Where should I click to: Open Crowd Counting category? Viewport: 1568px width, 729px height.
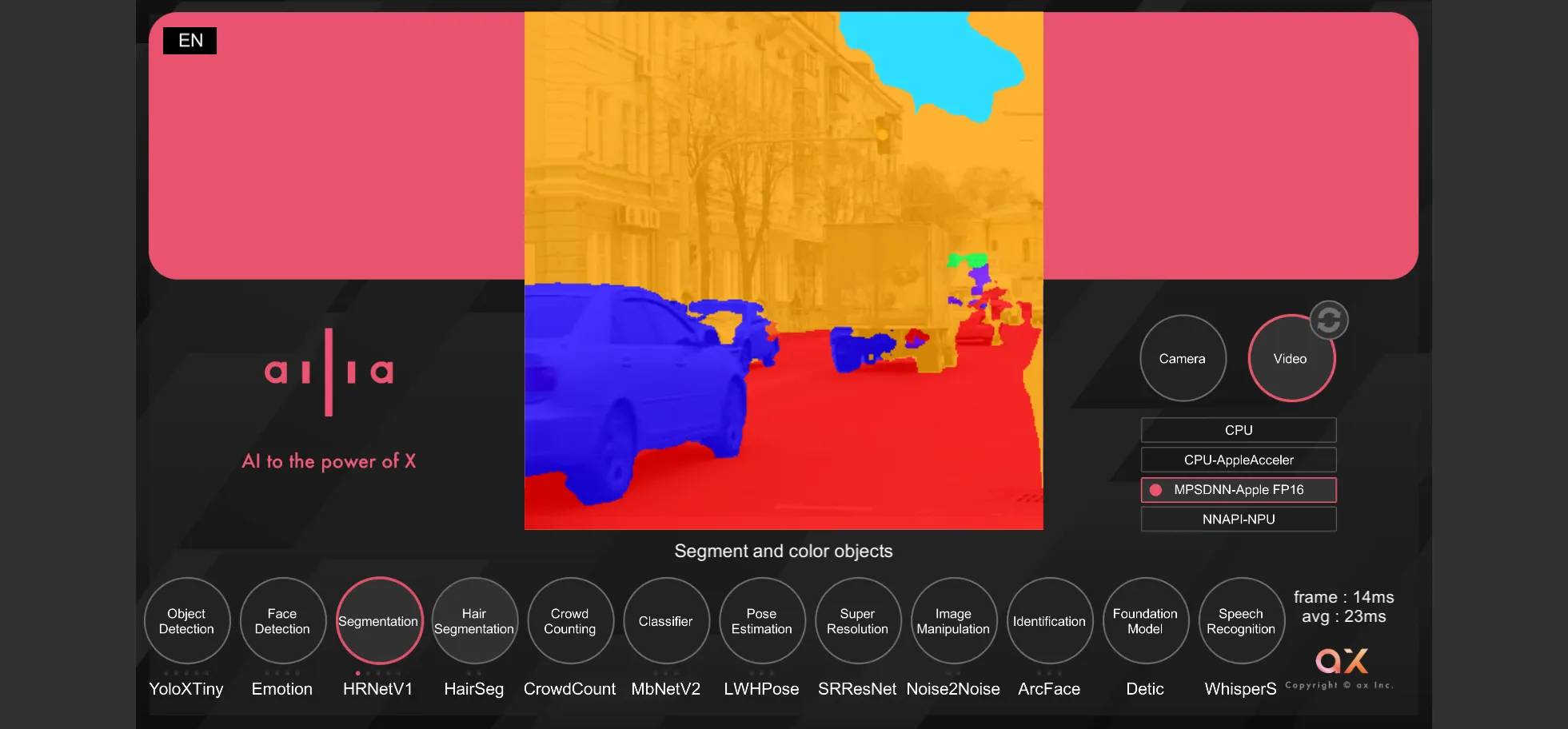pyautogui.click(x=570, y=621)
